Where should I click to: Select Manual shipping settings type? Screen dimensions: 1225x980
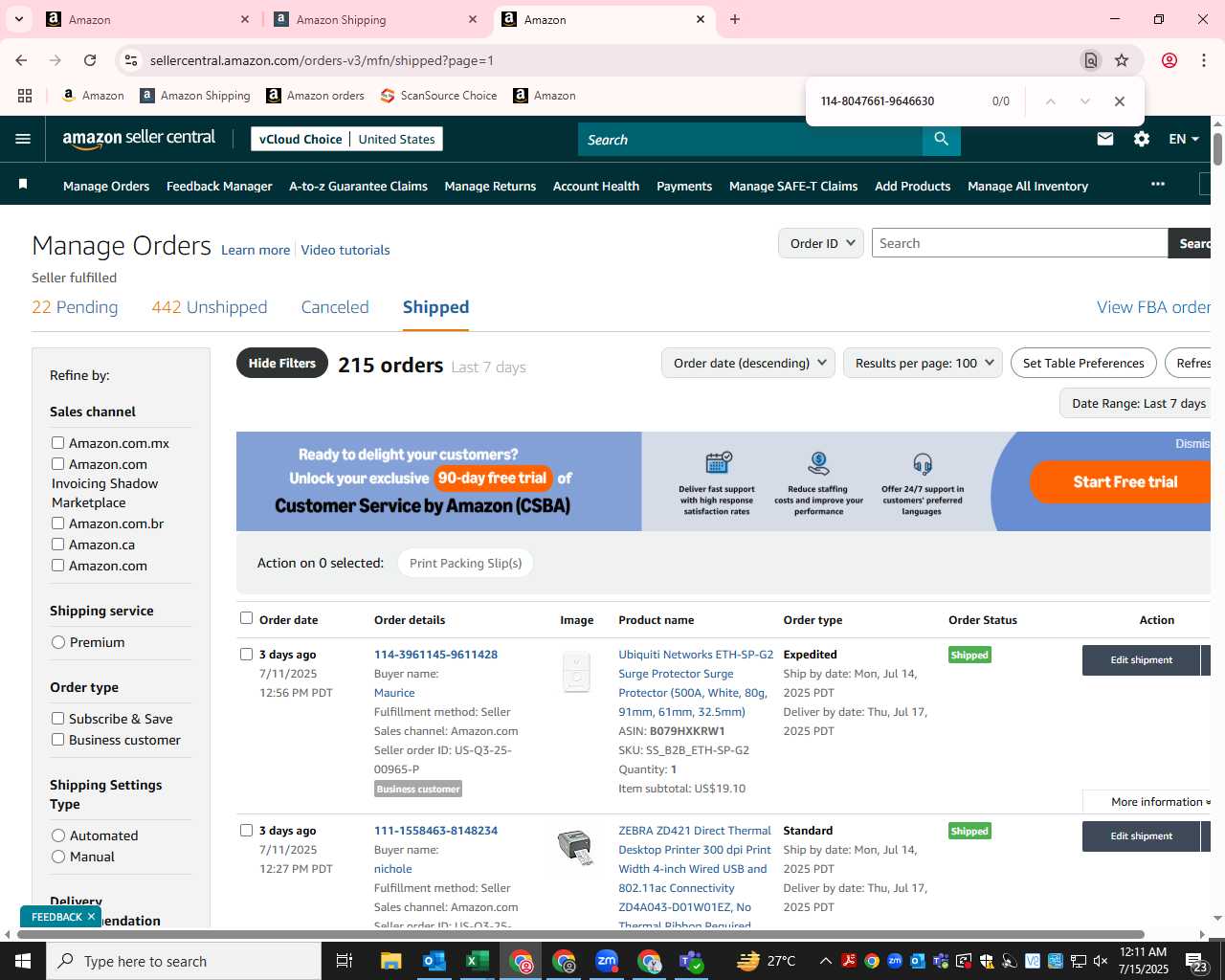(x=58, y=857)
